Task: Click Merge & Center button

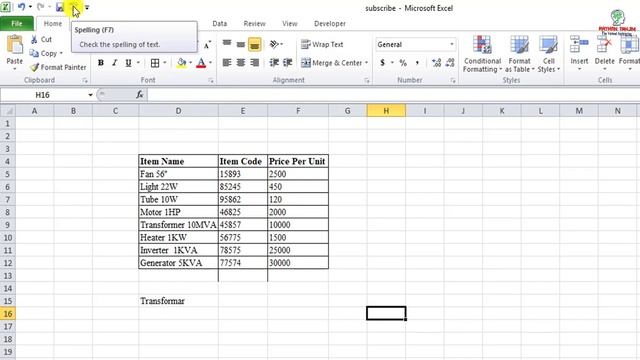Action: pyautogui.click(x=331, y=63)
